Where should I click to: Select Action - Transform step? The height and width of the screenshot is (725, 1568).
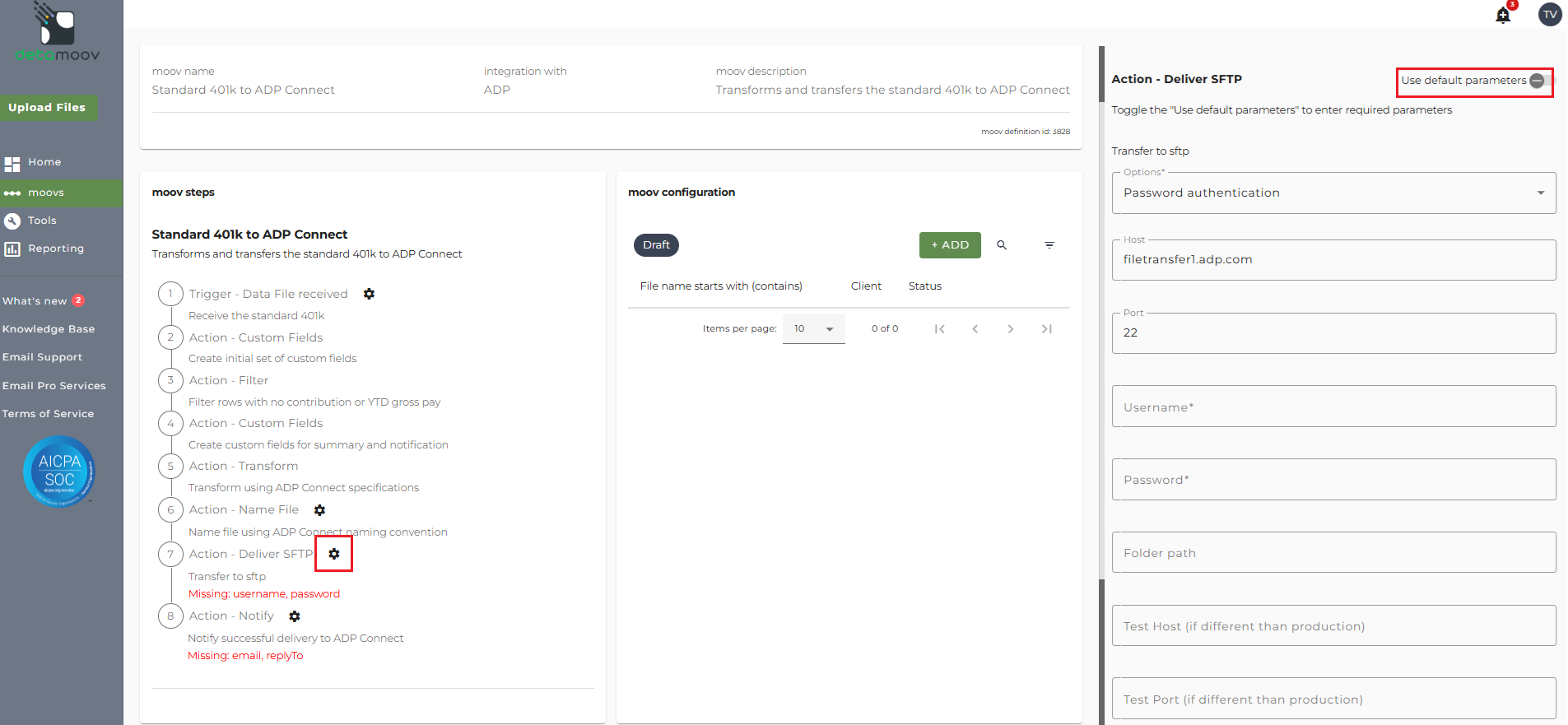pyautogui.click(x=244, y=466)
